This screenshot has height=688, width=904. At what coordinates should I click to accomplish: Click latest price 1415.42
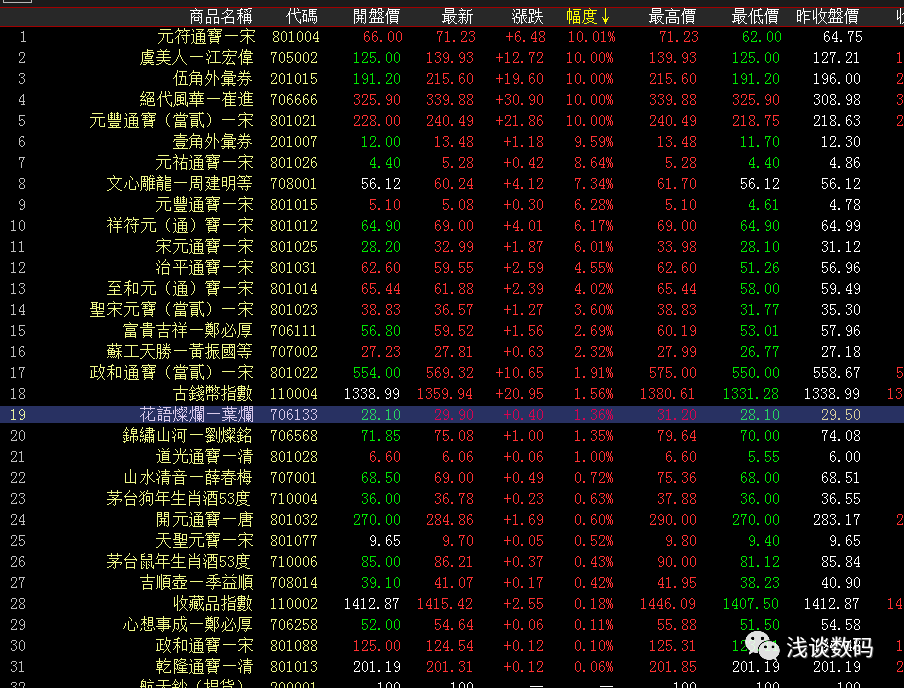tap(445, 603)
